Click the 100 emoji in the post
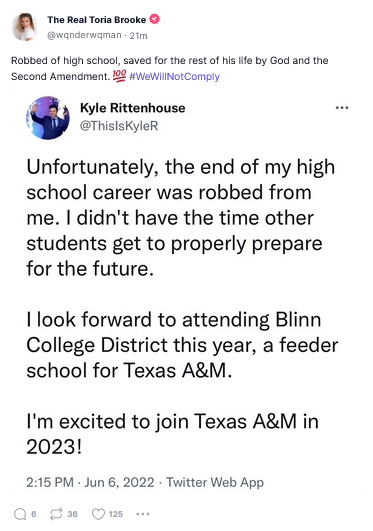This screenshot has width=373, height=531. coord(119,76)
